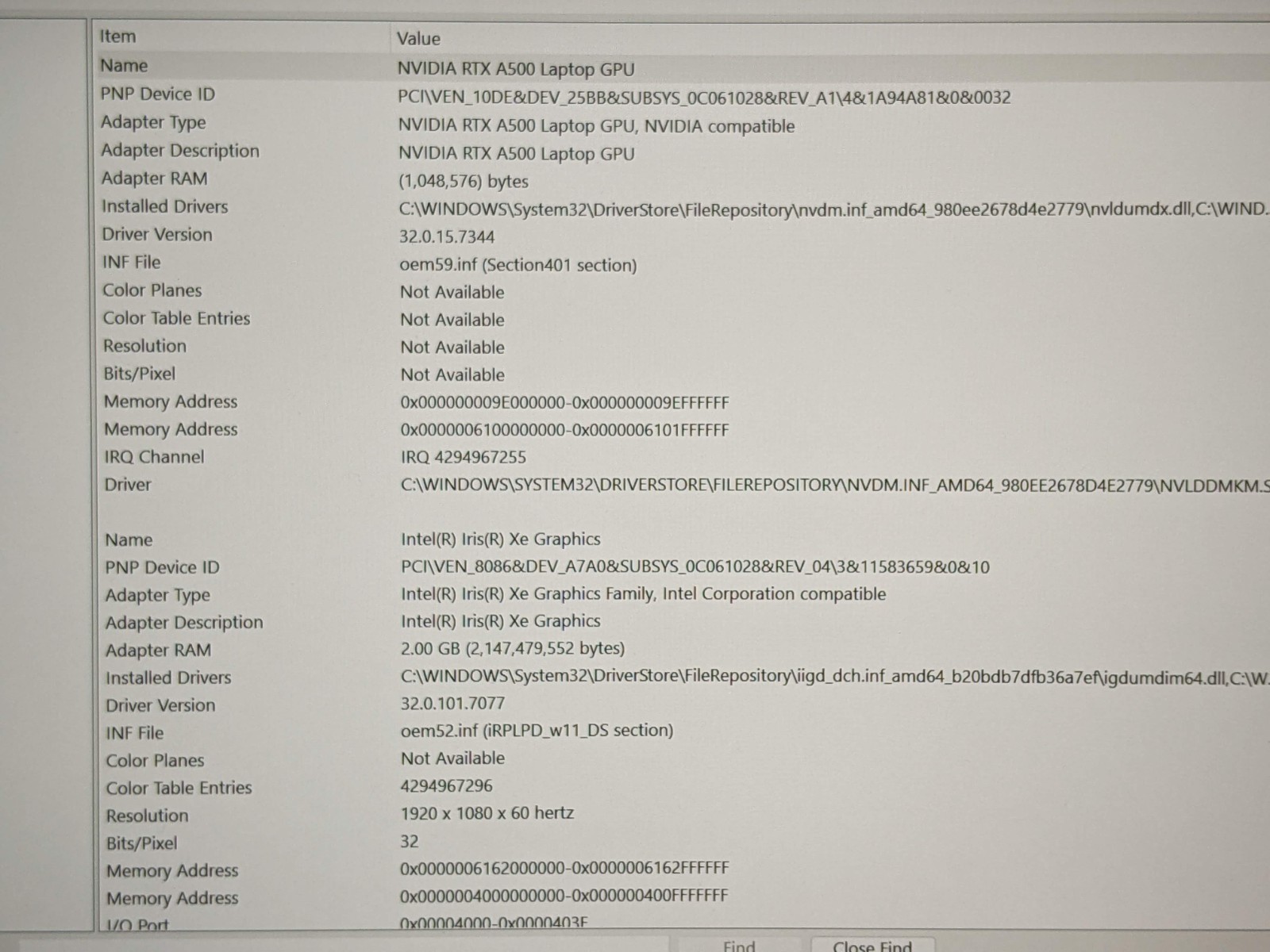Image resolution: width=1270 pixels, height=952 pixels.
Task: Click the INF File label in the NVIDIA section
Action: point(131,263)
